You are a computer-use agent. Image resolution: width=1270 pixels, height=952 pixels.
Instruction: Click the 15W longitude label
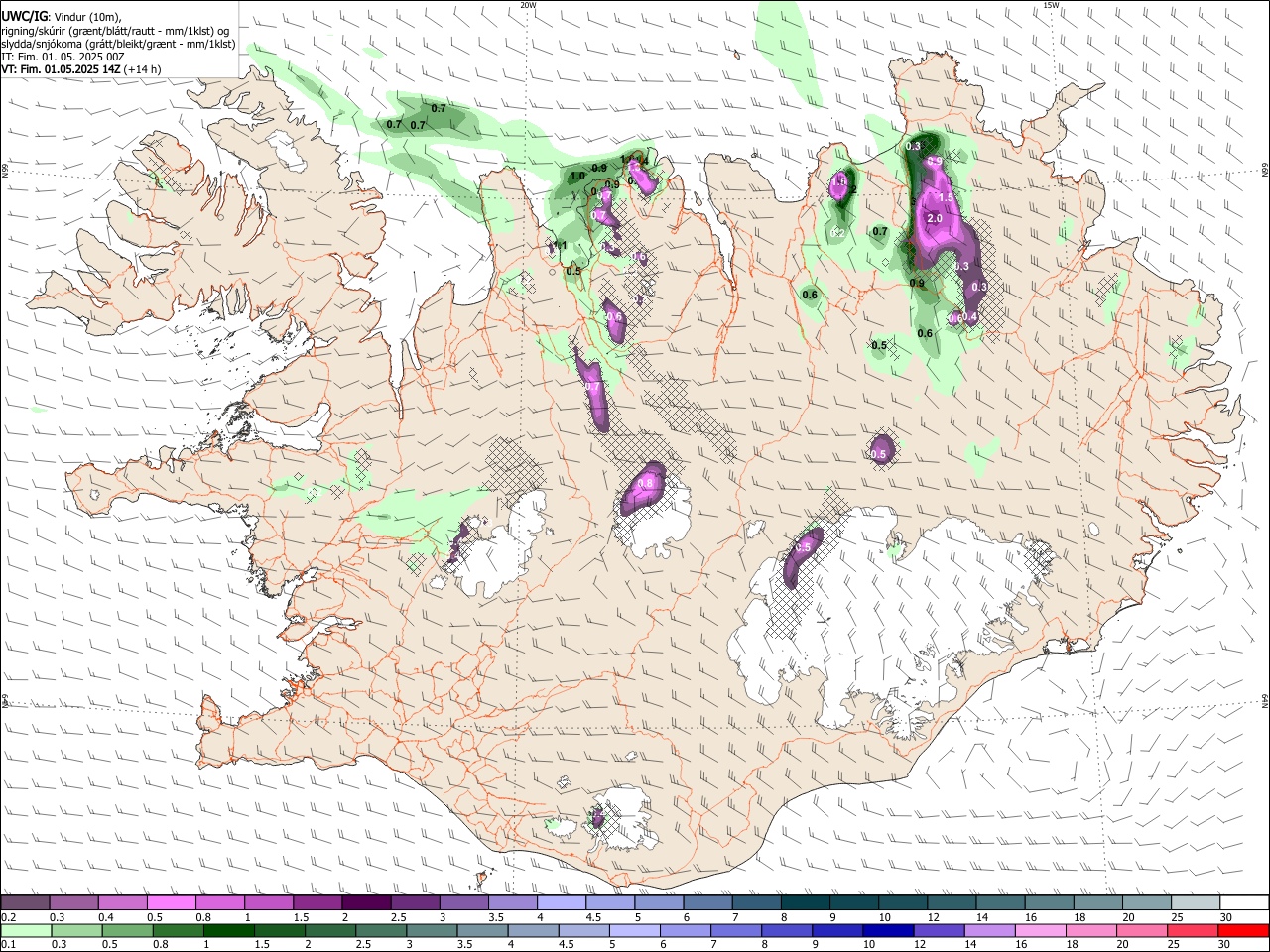pos(1052,5)
